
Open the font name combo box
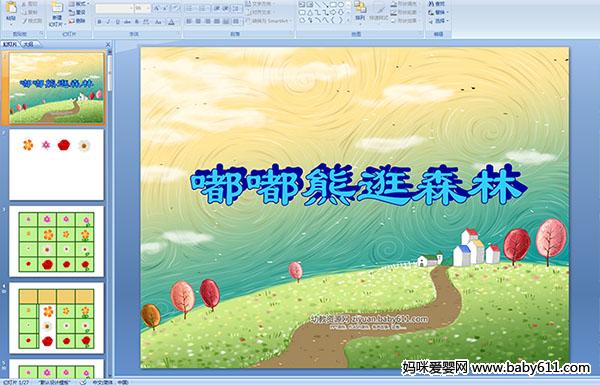[x=114, y=8]
